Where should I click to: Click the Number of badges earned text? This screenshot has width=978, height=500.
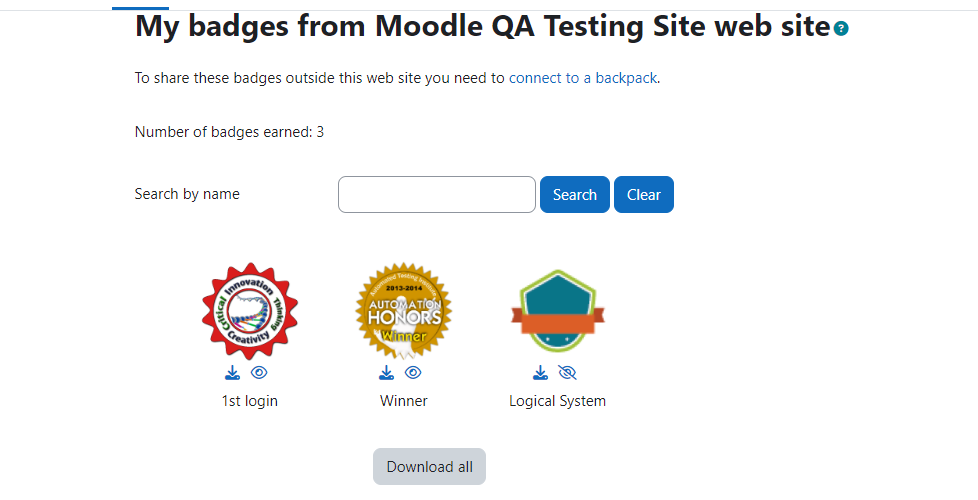coord(230,132)
